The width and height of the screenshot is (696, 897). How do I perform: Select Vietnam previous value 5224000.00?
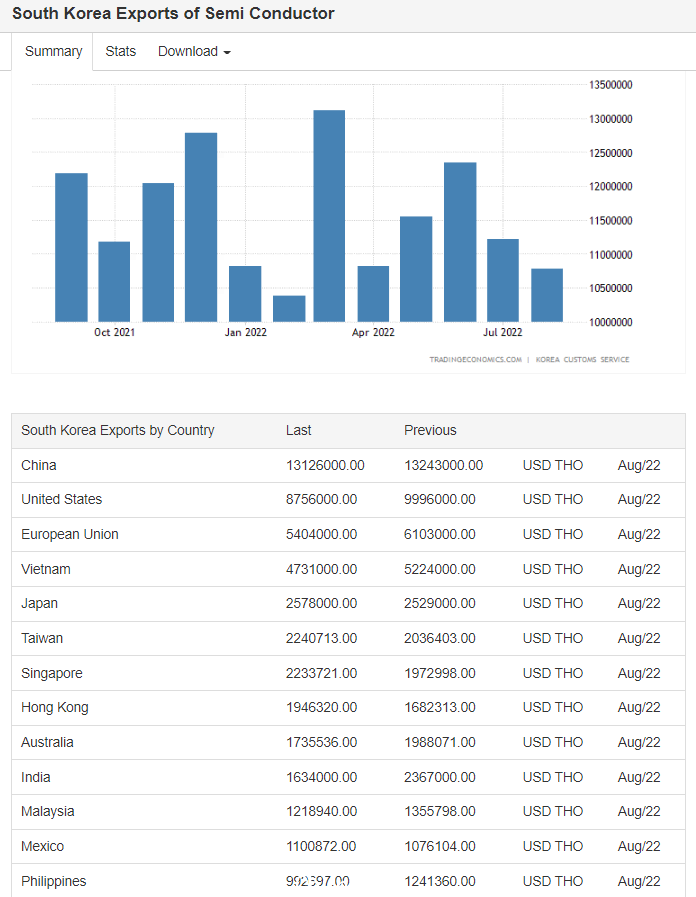tap(440, 569)
